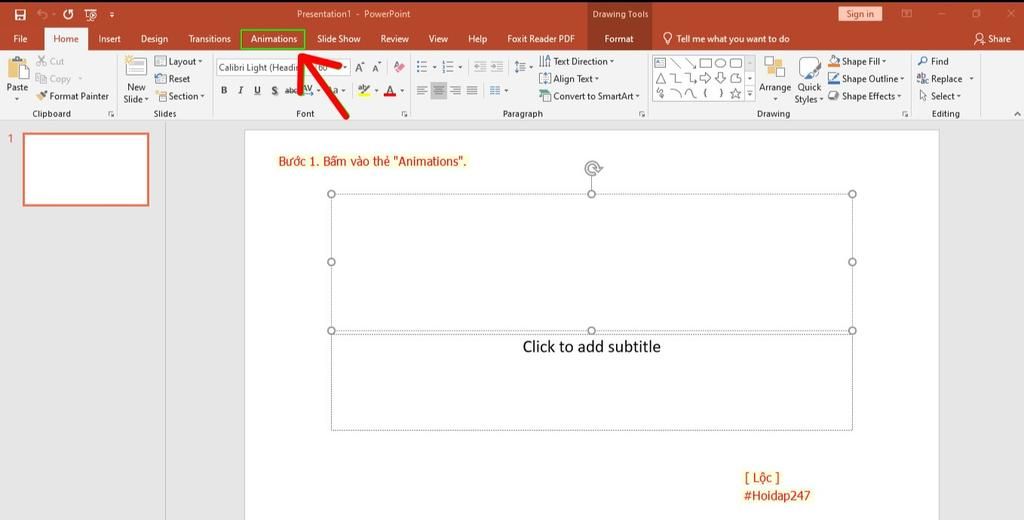This screenshot has height=520, width=1024.
Task: Expand the Layout dropdown
Action: (181, 62)
